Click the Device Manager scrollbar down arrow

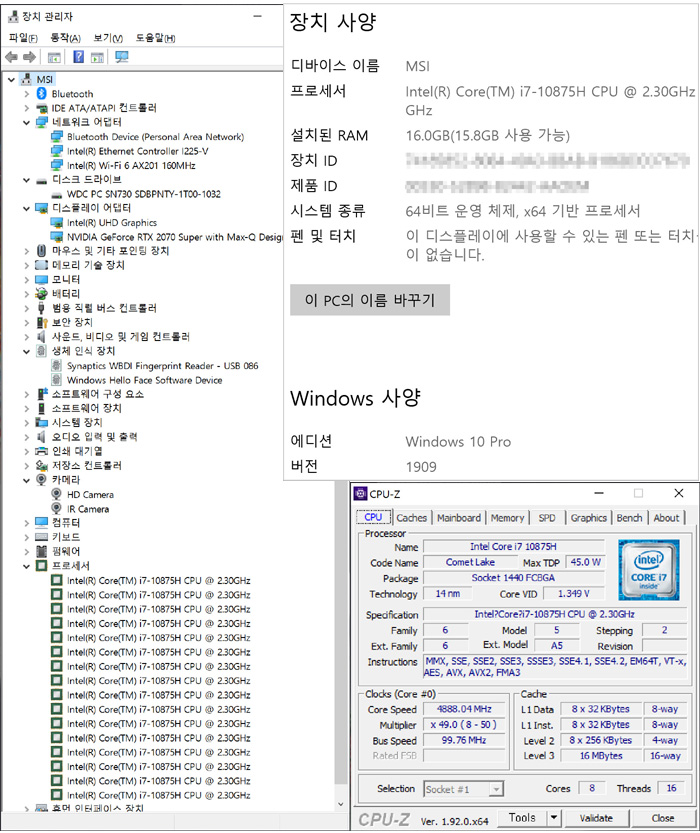[340, 804]
